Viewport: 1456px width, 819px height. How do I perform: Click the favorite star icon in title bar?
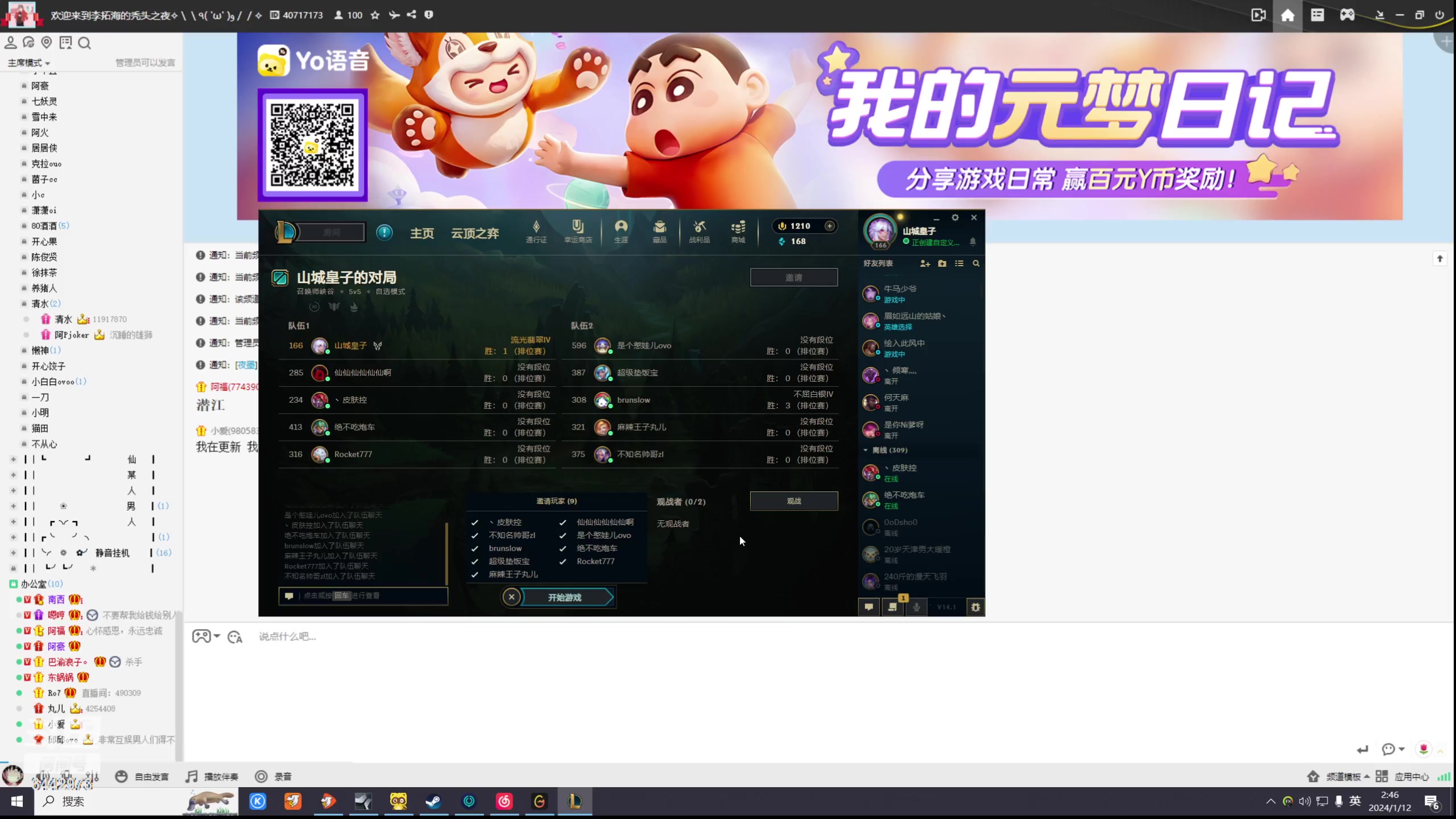click(x=375, y=15)
